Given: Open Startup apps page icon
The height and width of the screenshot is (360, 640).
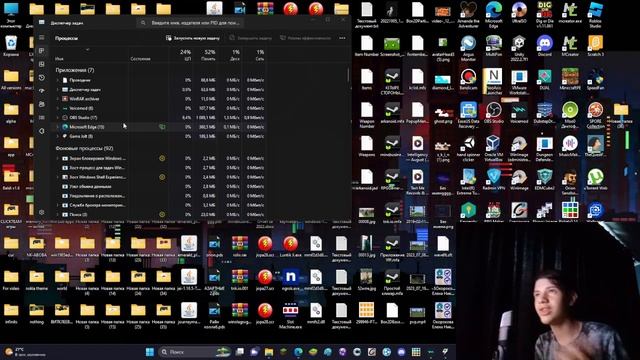Looking at the screenshot, I should point(42,91).
